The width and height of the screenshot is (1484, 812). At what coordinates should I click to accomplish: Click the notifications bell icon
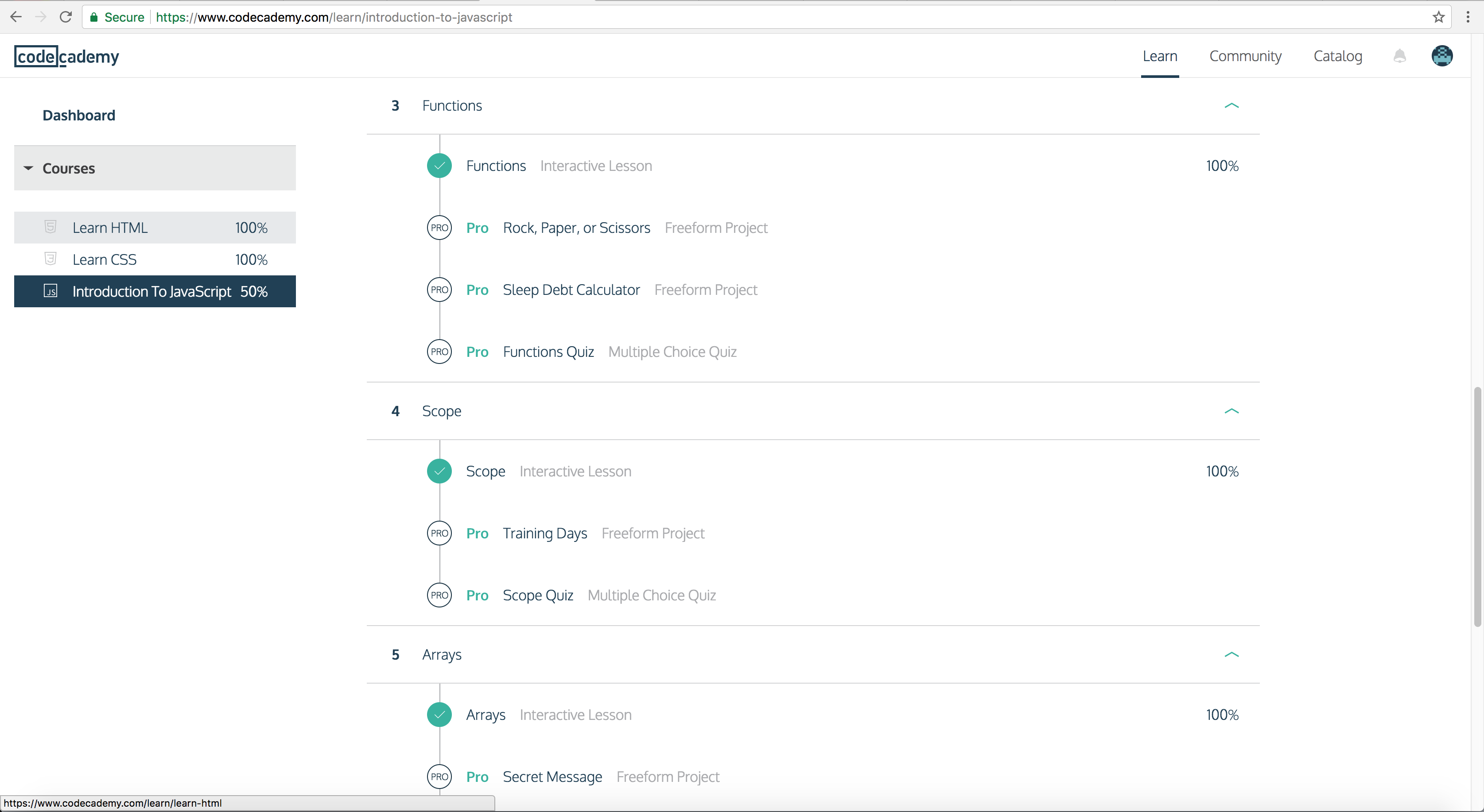pos(1399,56)
